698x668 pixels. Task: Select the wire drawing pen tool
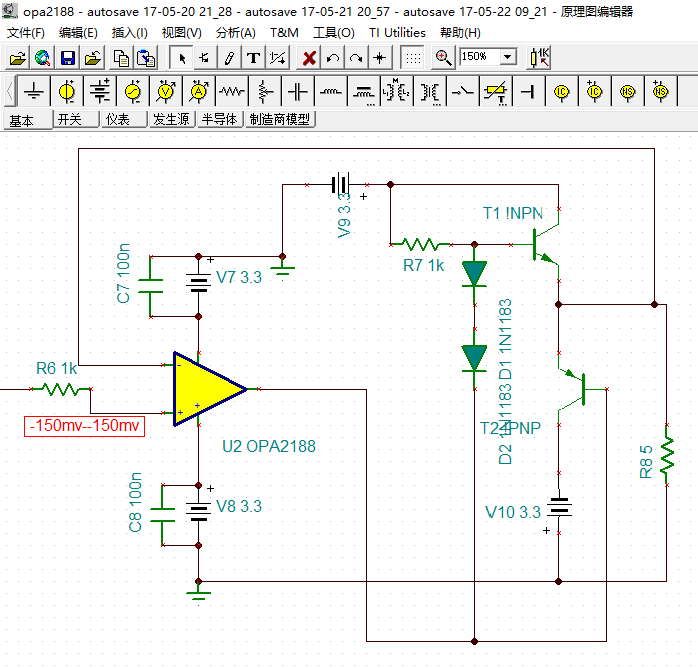point(229,58)
